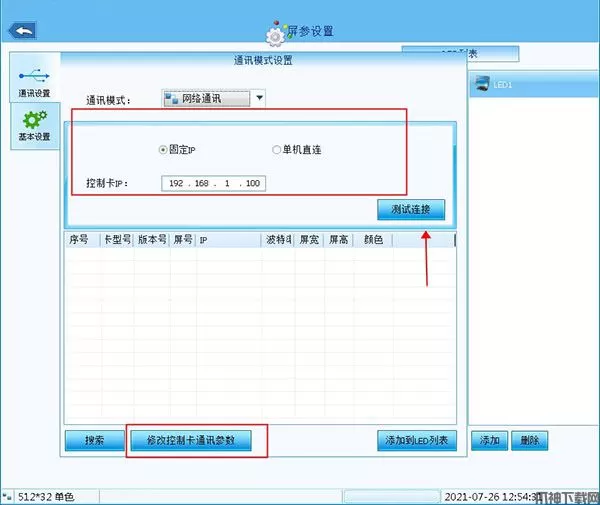The image size is (600, 505).
Task: Expand the 通讯模式 dropdown arrow
Action: [x=259, y=98]
